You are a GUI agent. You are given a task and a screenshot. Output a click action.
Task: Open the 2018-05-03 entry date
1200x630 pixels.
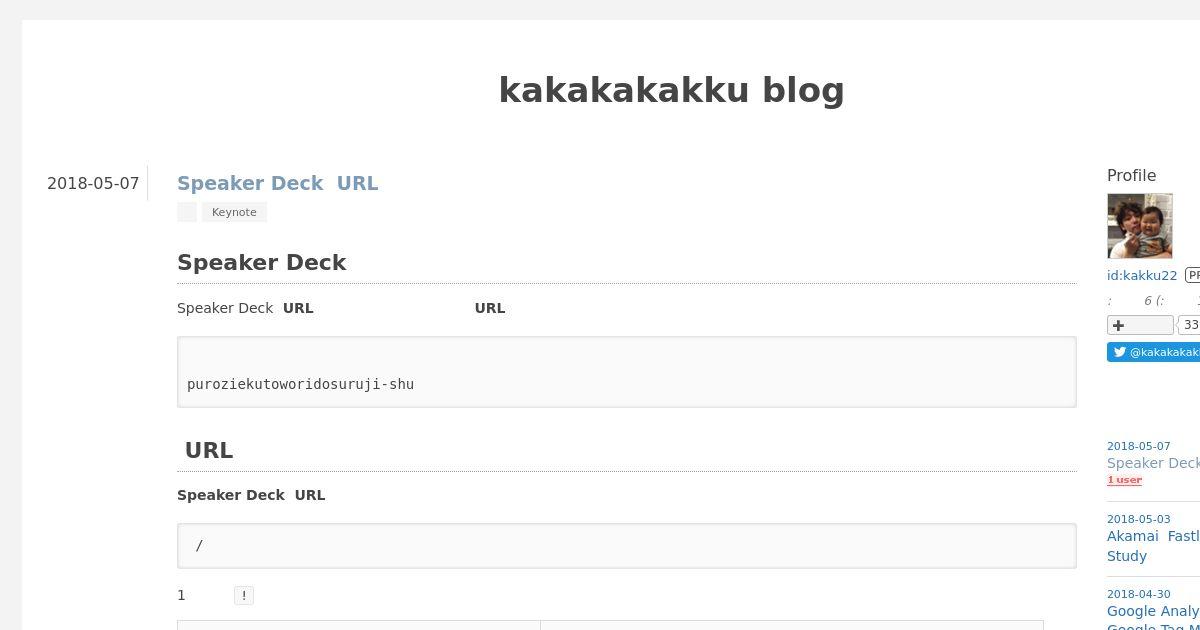click(x=1138, y=519)
